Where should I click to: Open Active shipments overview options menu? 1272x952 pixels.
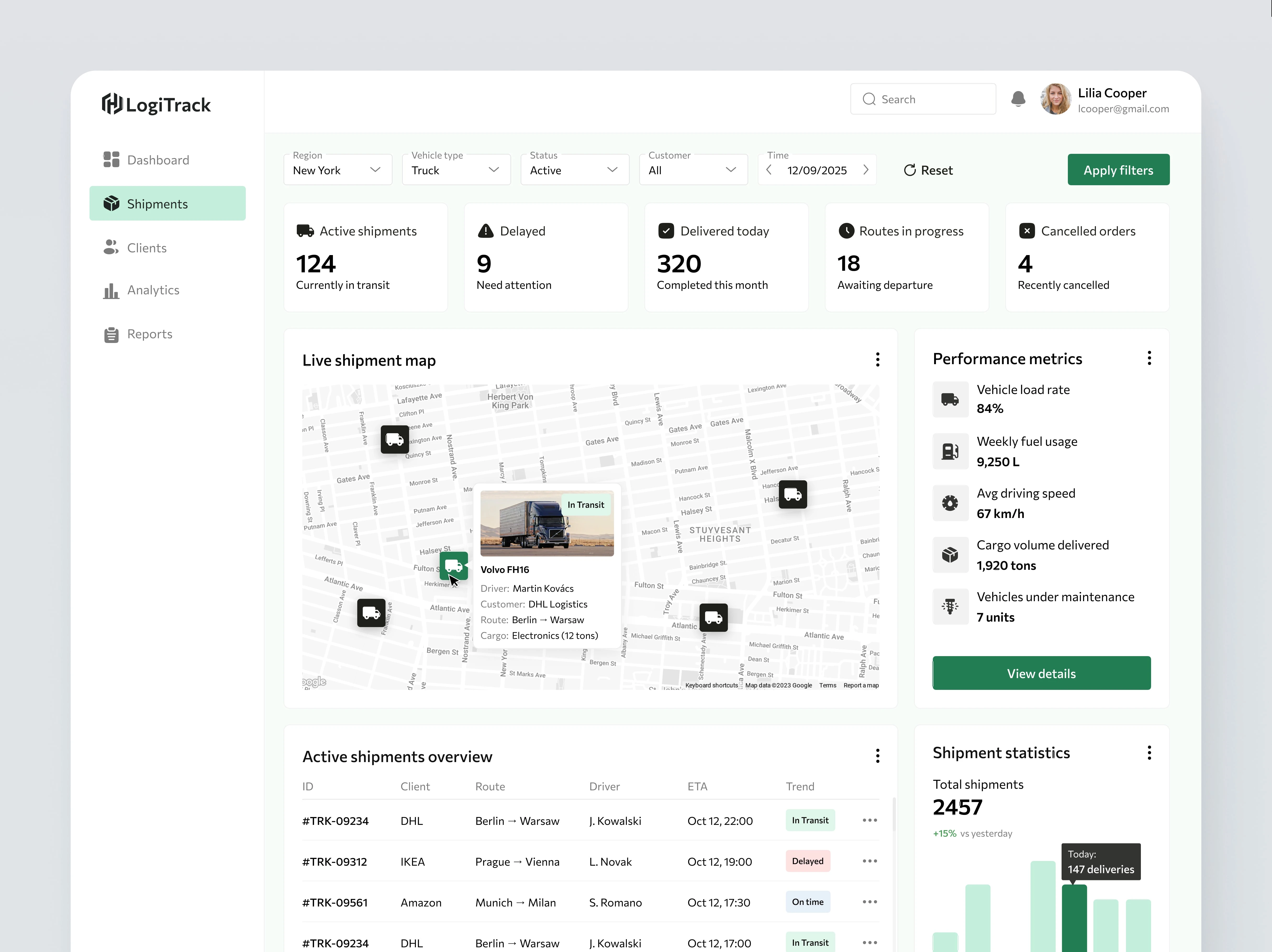click(x=877, y=756)
